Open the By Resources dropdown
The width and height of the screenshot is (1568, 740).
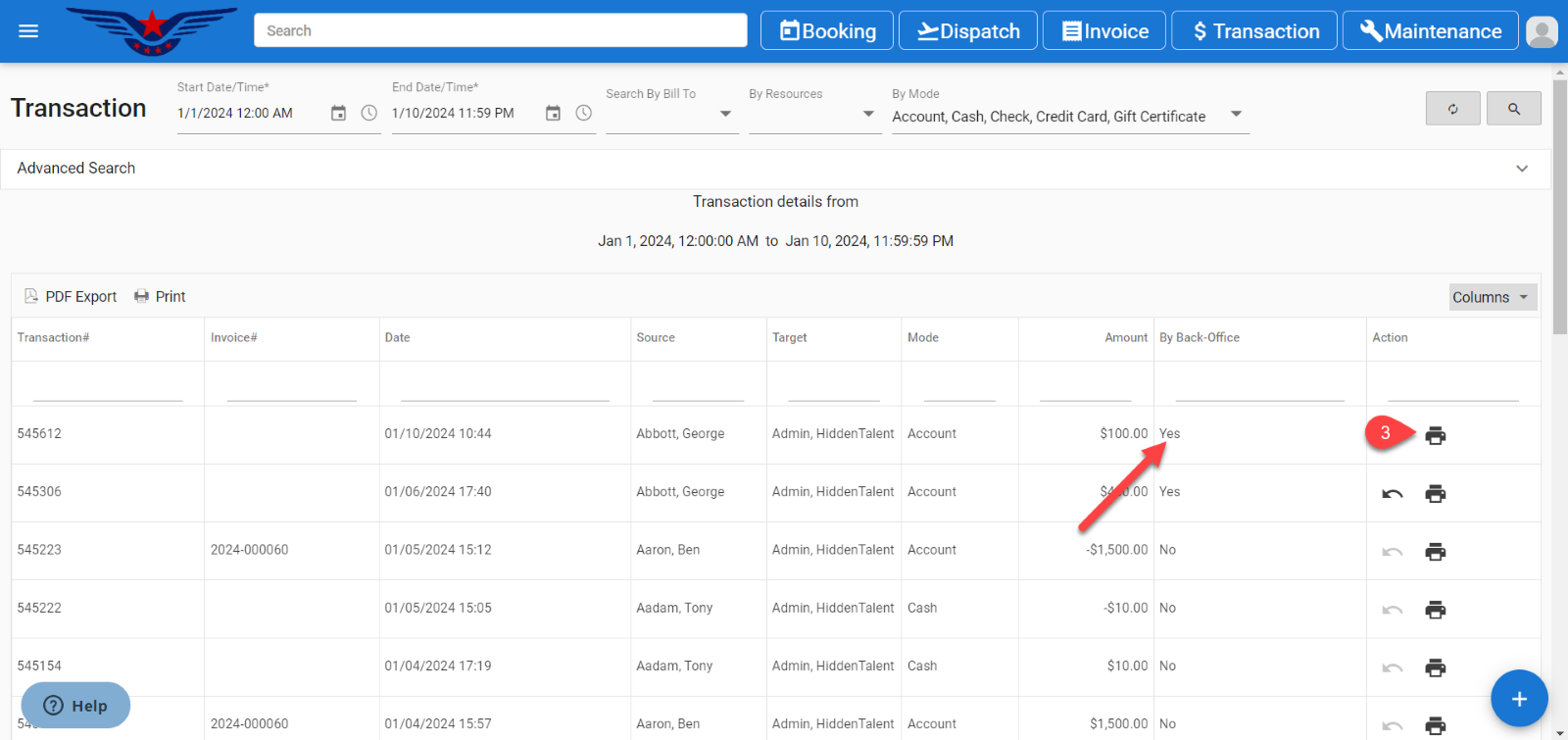(x=867, y=115)
